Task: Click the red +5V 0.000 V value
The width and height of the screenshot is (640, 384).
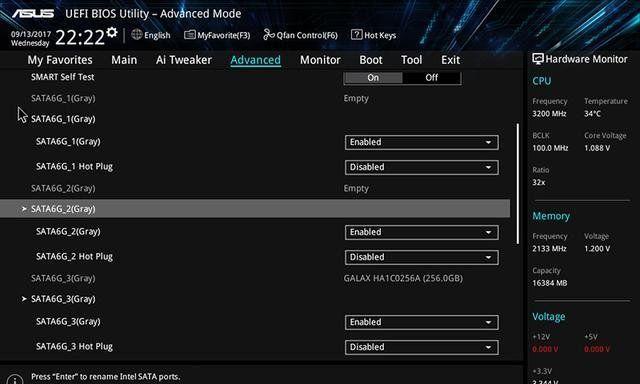Action: point(597,349)
